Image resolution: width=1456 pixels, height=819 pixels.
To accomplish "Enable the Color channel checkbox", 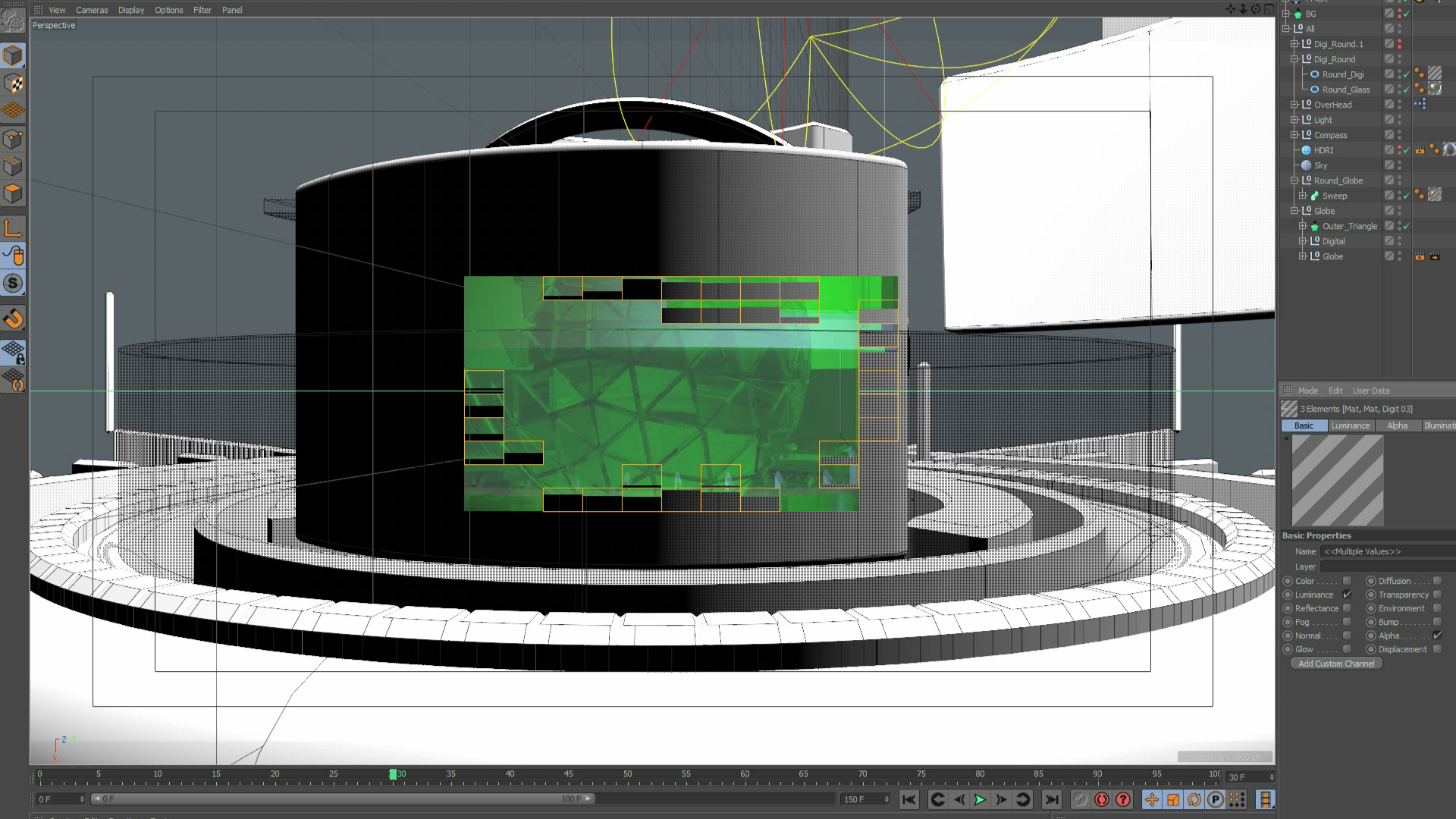I will pos(1347,582).
